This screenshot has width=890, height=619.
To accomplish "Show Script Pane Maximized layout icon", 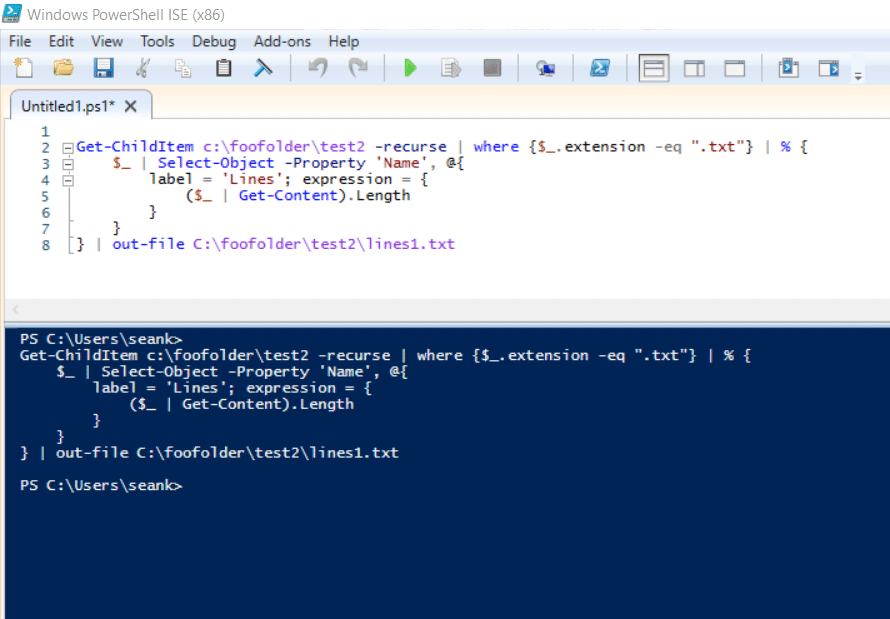I will (x=734, y=69).
